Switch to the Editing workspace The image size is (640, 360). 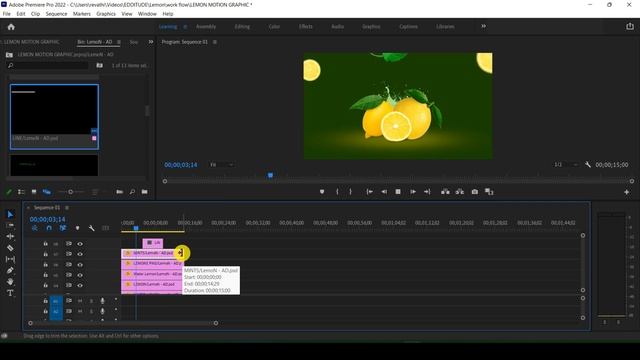pyautogui.click(x=242, y=27)
